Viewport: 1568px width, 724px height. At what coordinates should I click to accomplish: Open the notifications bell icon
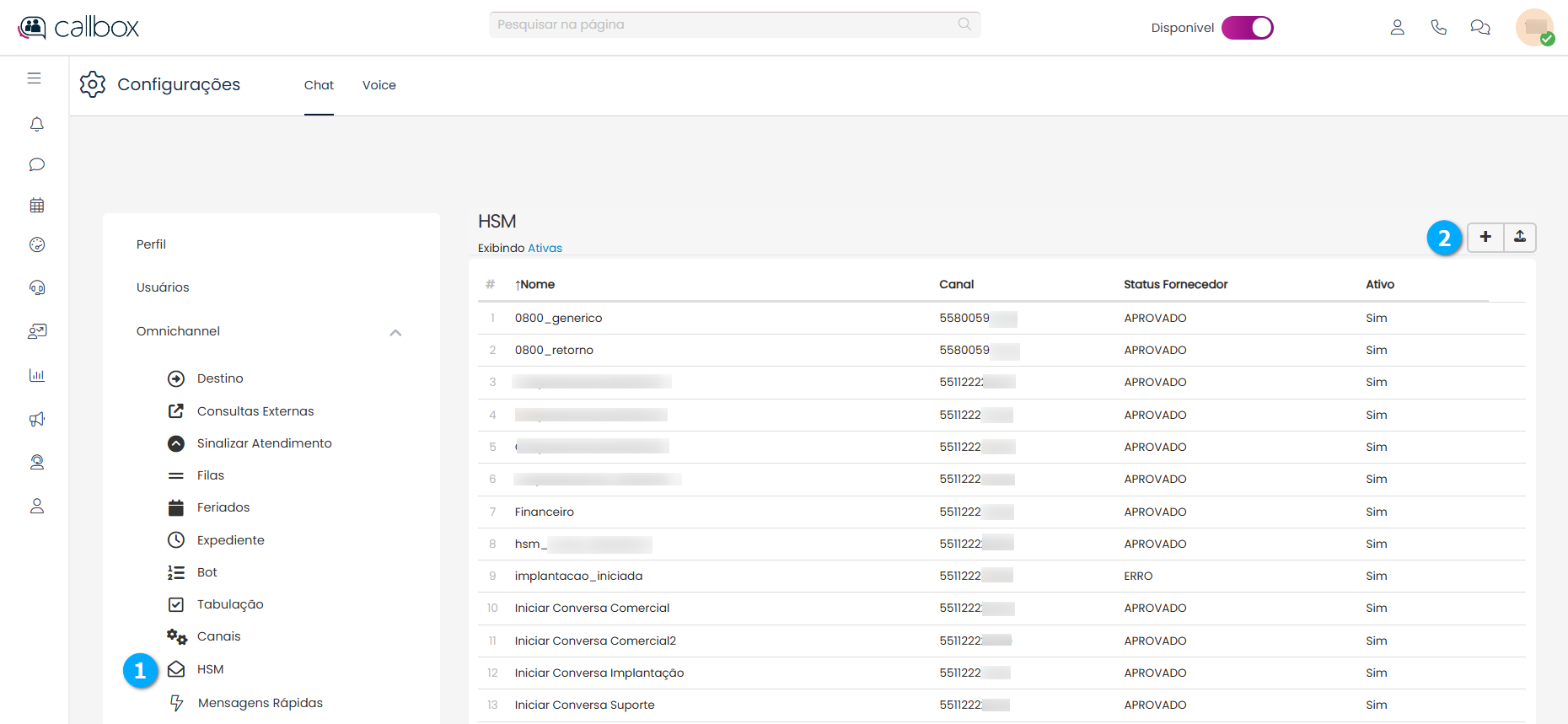point(36,125)
